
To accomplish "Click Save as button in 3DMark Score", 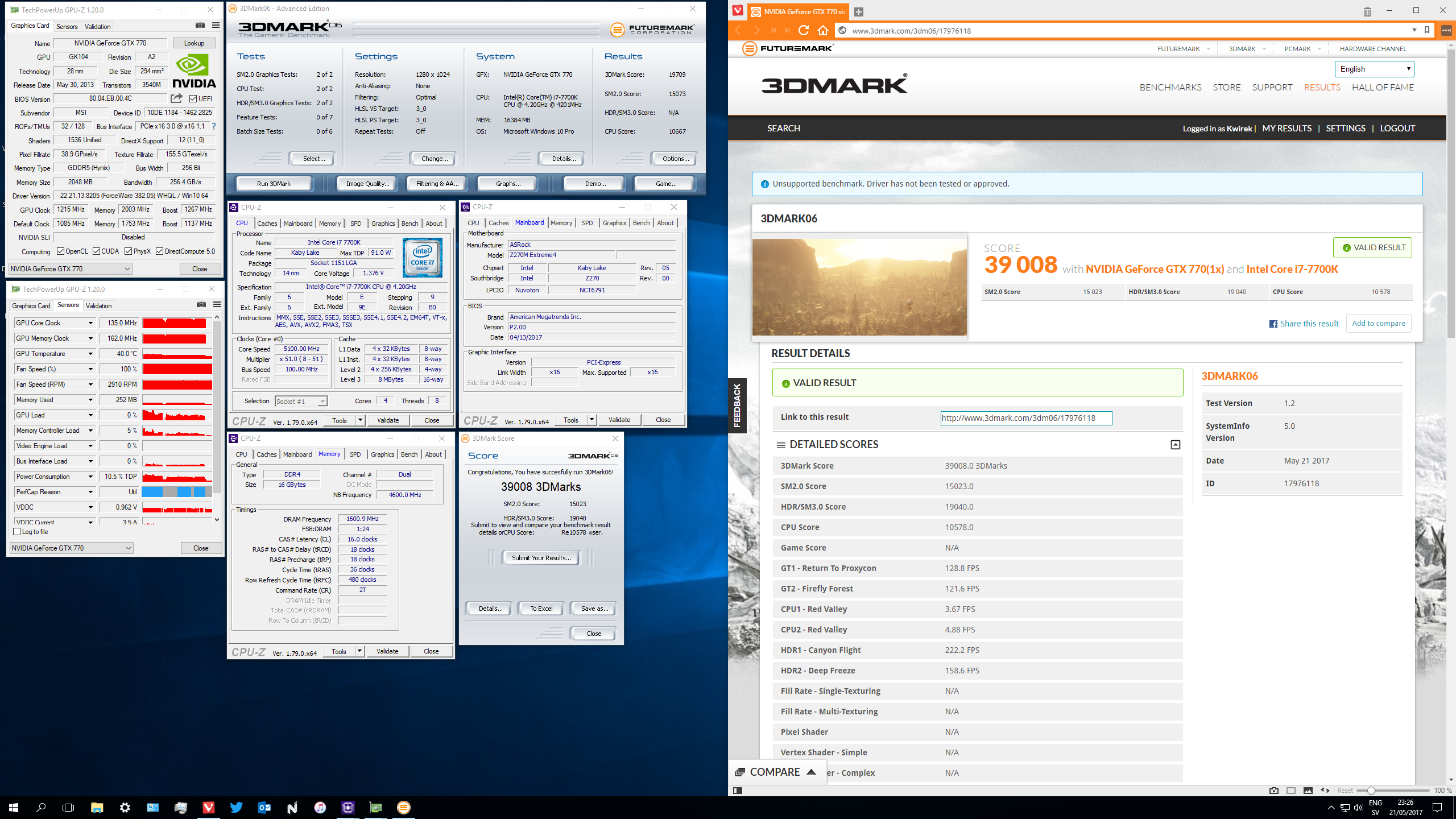I will pyautogui.click(x=594, y=609).
